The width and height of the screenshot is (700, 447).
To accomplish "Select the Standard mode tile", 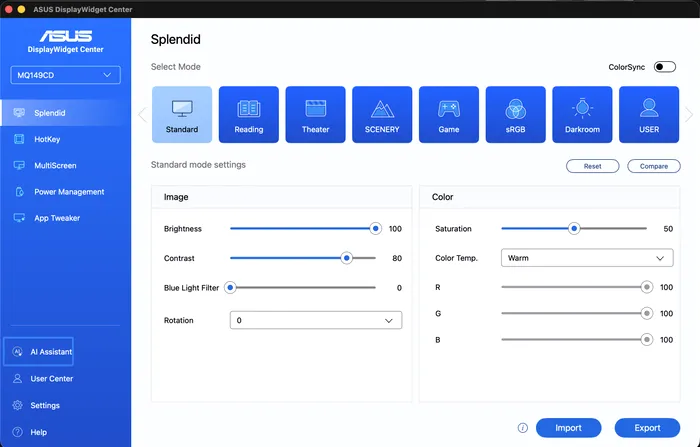I will tap(182, 115).
